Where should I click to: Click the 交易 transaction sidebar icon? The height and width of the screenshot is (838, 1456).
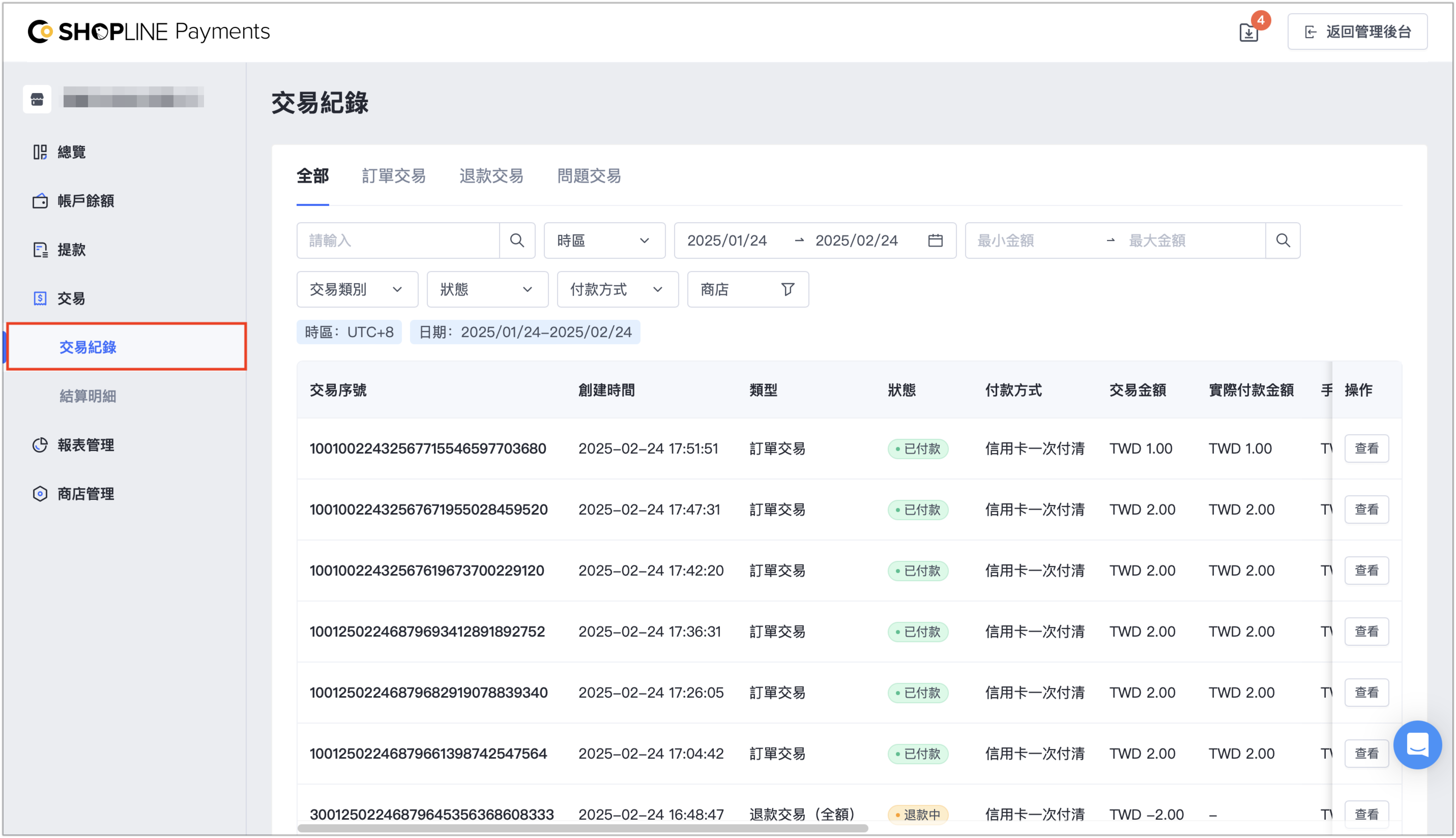pos(40,298)
